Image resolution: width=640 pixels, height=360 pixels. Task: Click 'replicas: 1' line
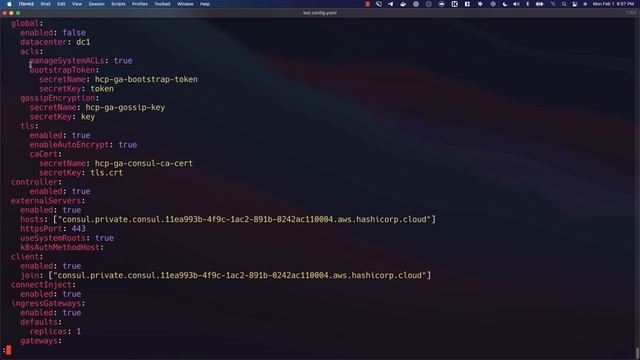pos(55,331)
